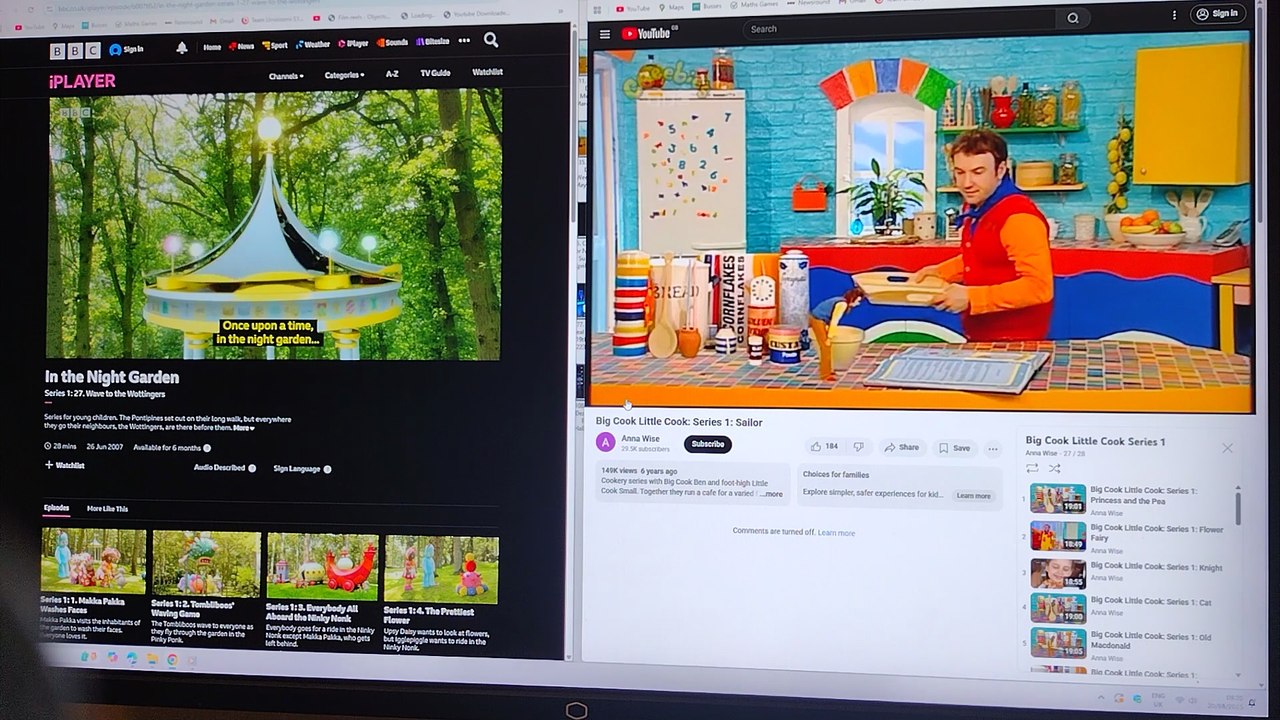Open Chrome from the Windows taskbar
Screen dimensions: 1280x720
tap(172, 659)
